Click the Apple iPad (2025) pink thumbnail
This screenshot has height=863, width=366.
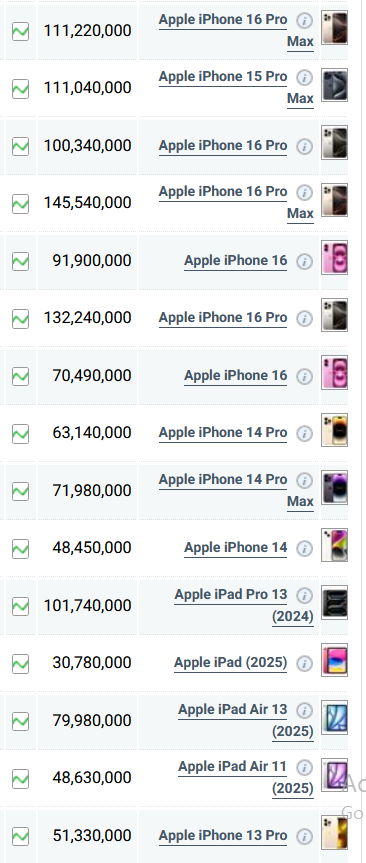[335, 660]
